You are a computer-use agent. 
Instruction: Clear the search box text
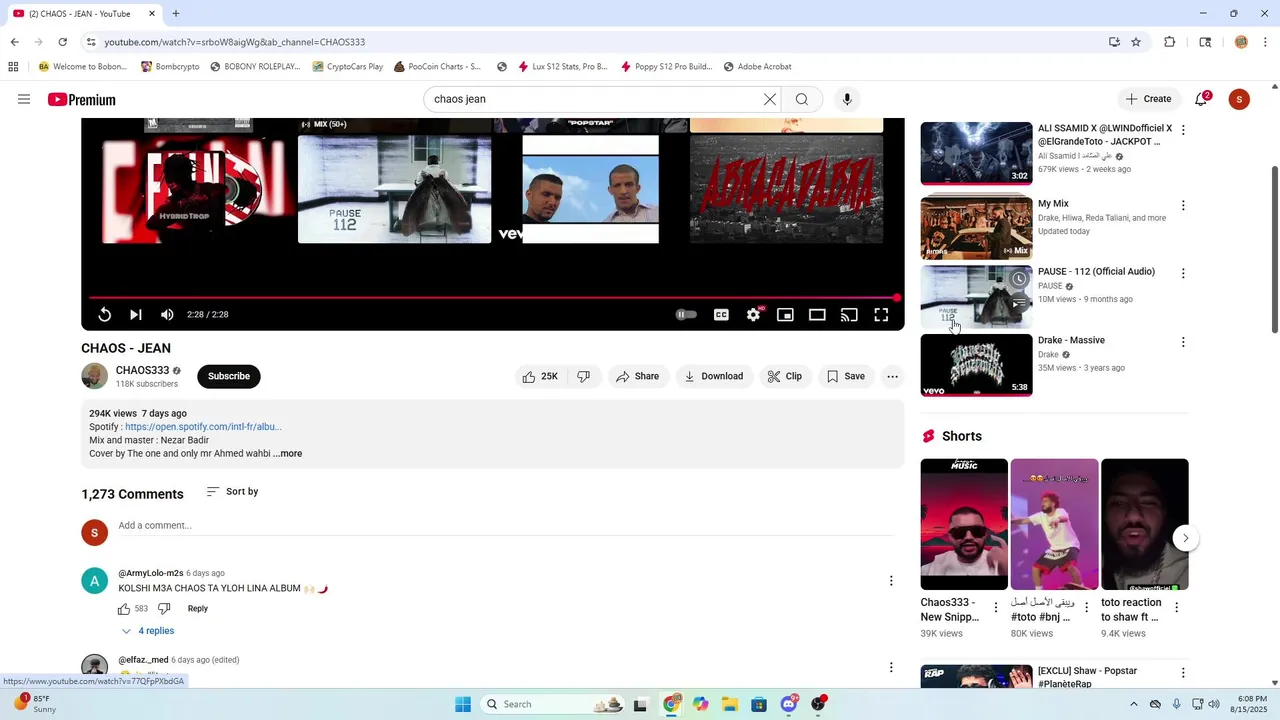click(x=770, y=99)
